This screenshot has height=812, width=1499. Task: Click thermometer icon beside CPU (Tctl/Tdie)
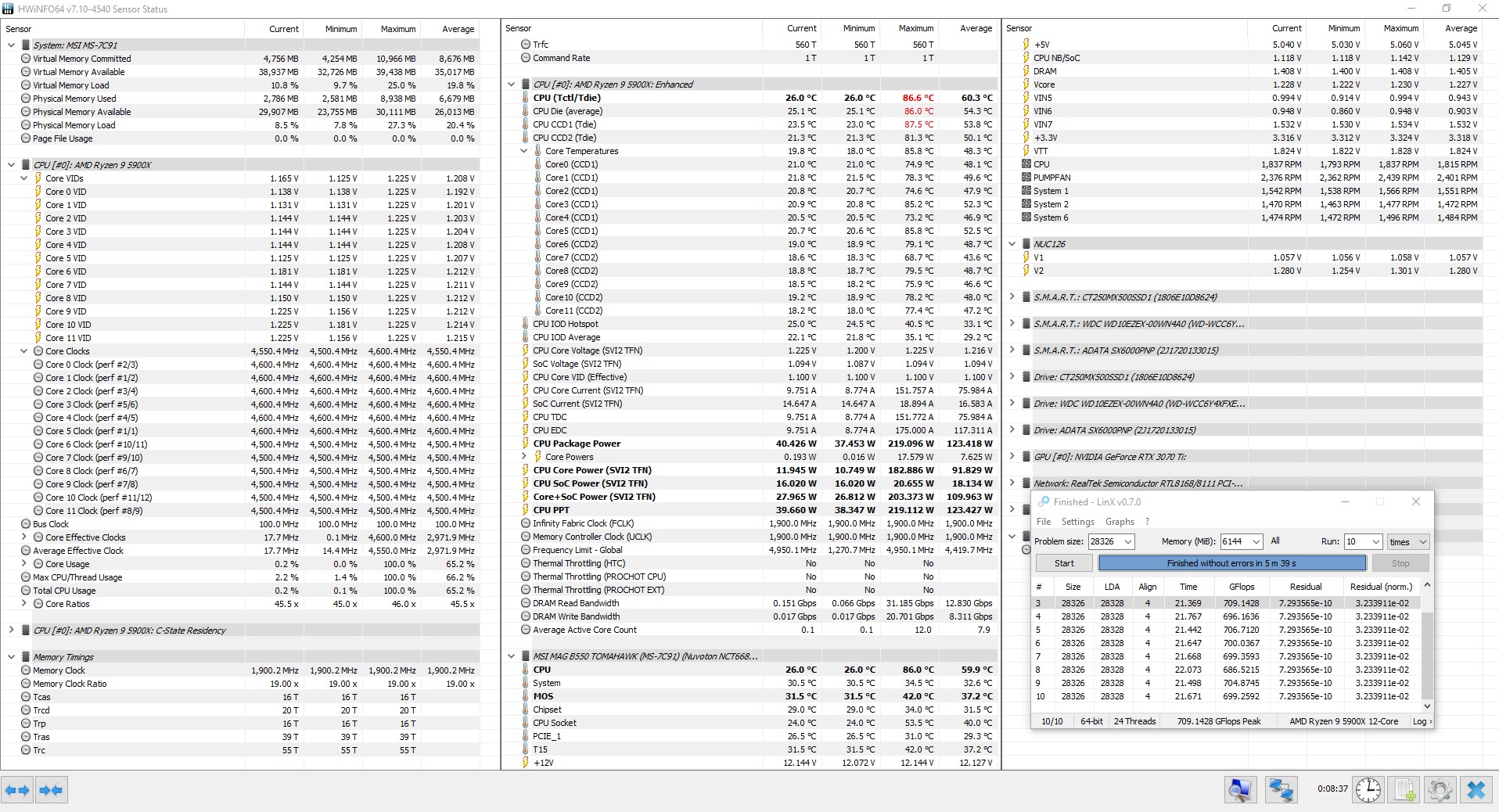coord(526,98)
